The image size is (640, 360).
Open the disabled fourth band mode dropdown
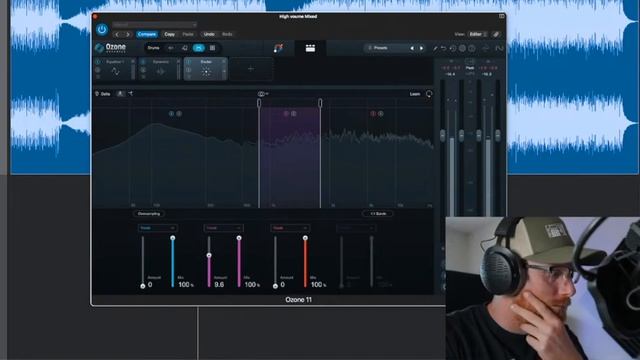pos(356,228)
